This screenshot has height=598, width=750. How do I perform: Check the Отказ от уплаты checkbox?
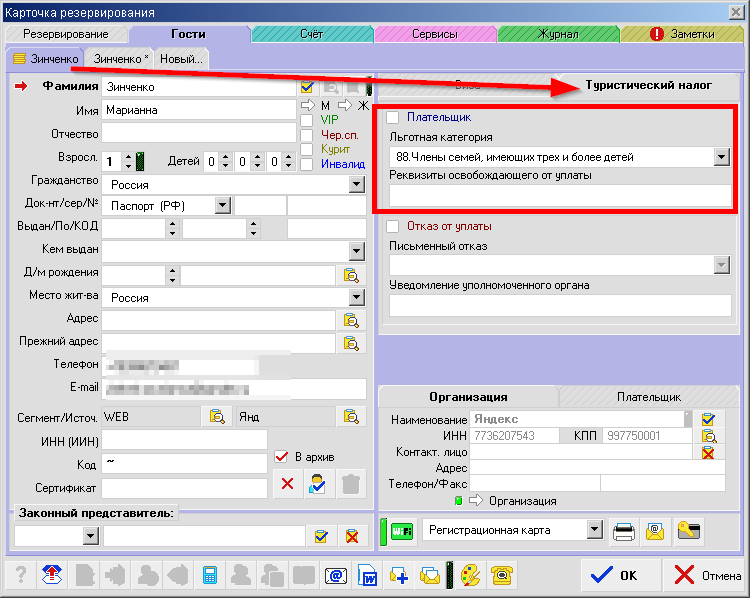point(392,226)
